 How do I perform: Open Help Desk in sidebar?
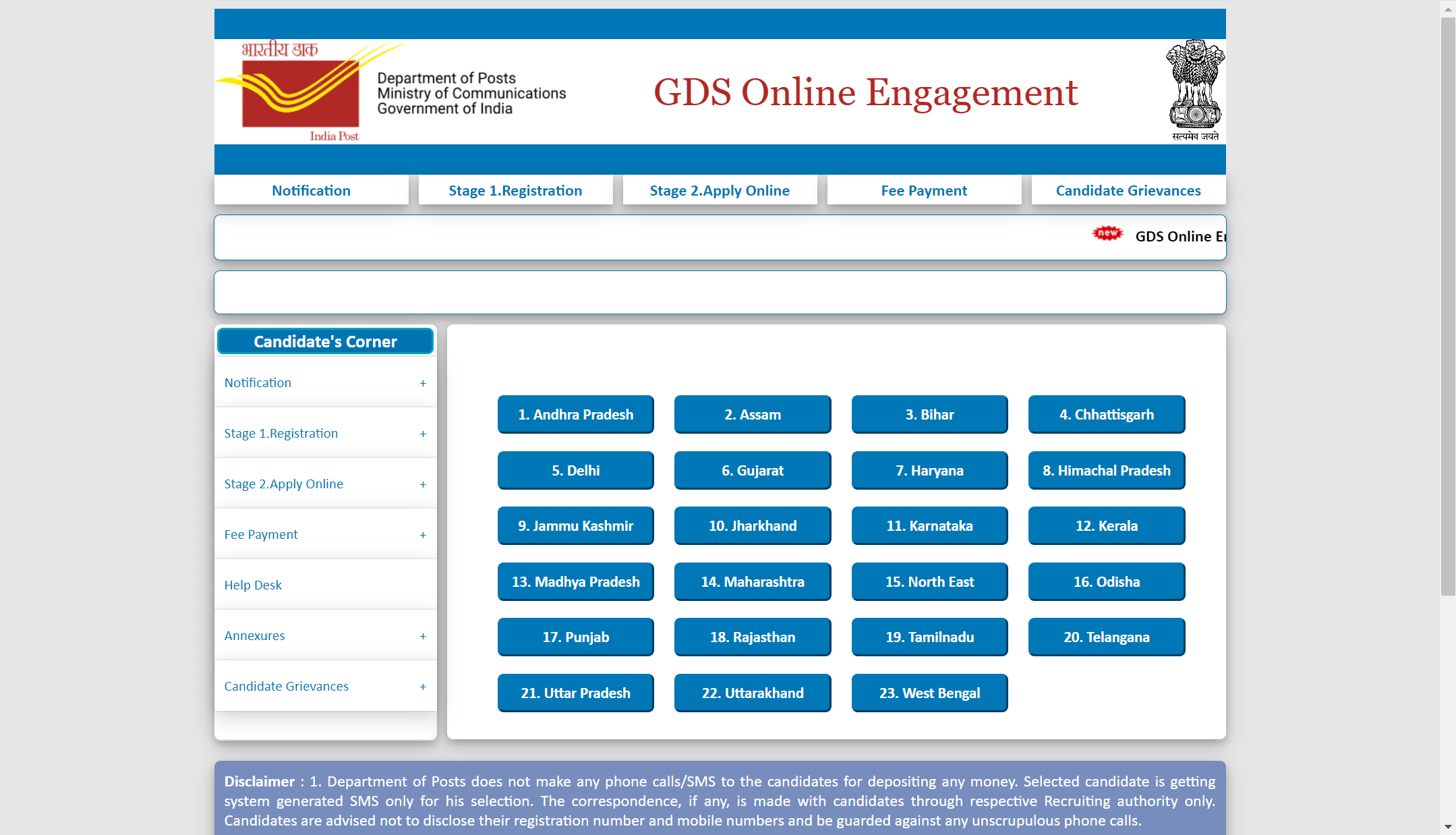[325, 585]
